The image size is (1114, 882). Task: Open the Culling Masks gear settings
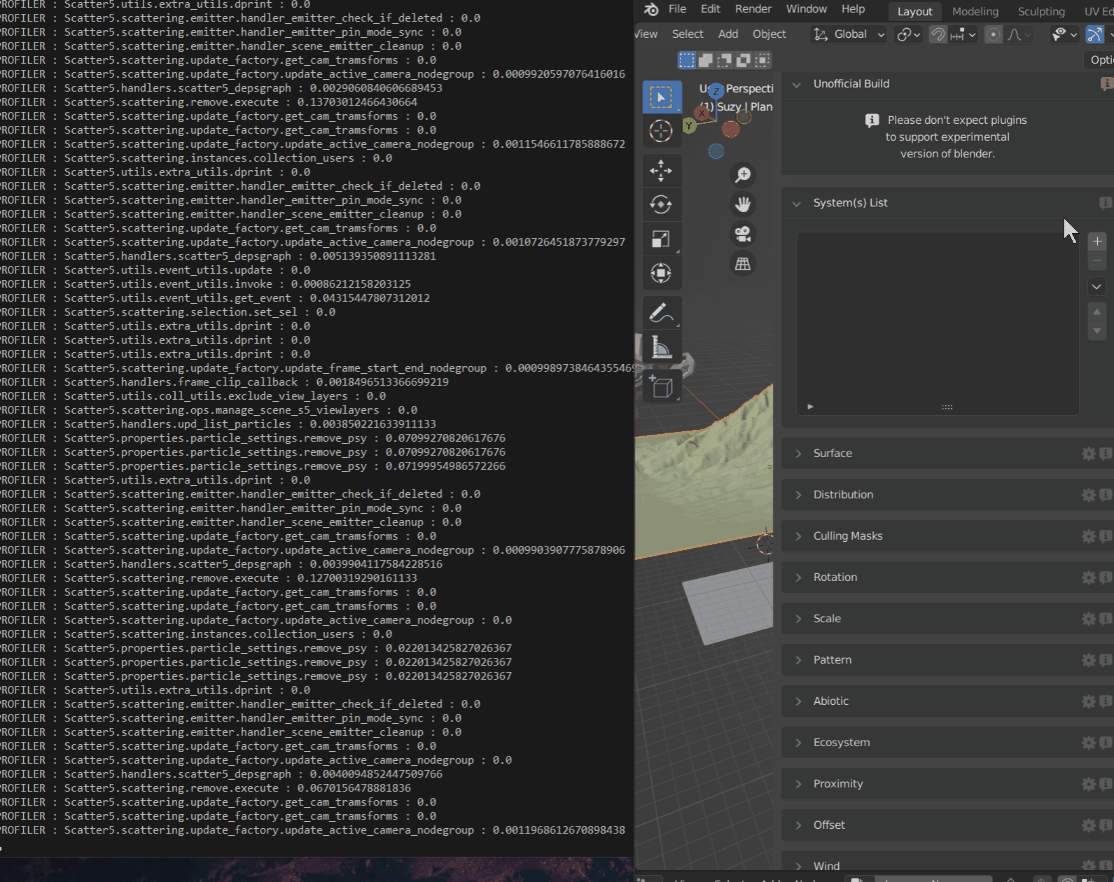[1088, 536]
